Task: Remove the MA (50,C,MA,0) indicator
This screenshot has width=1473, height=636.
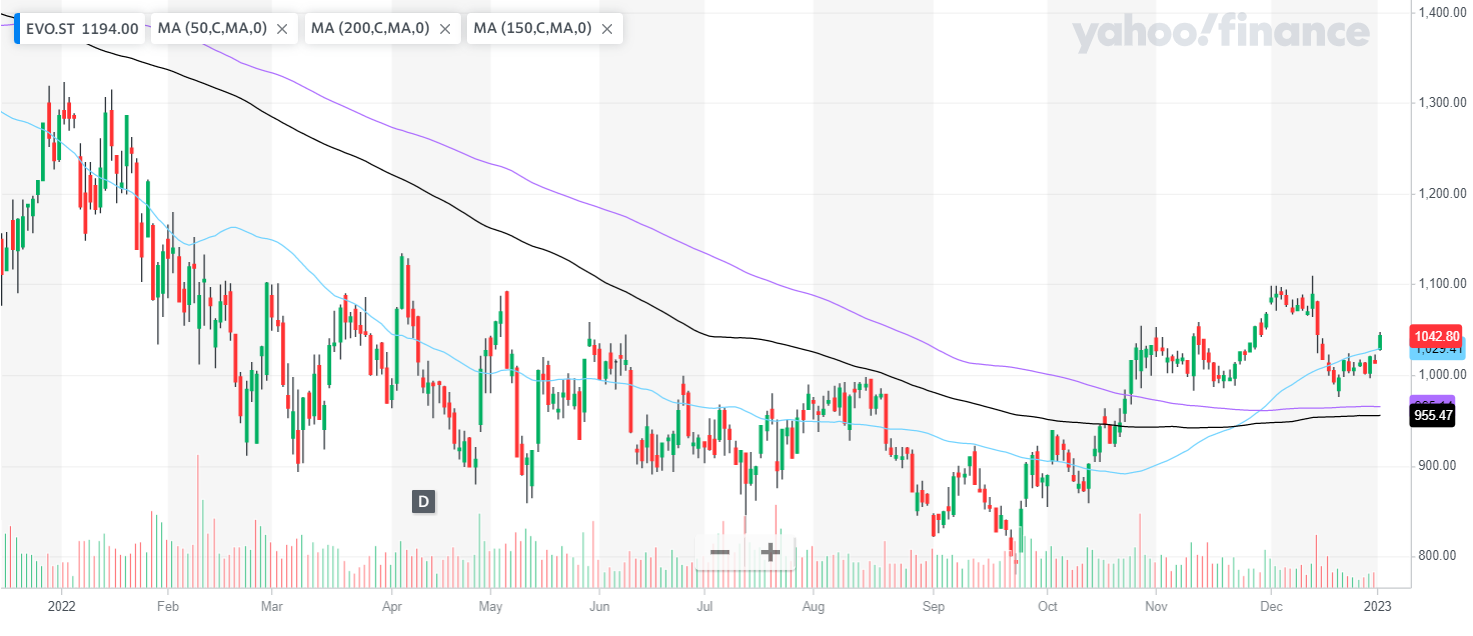Action: 282,29
